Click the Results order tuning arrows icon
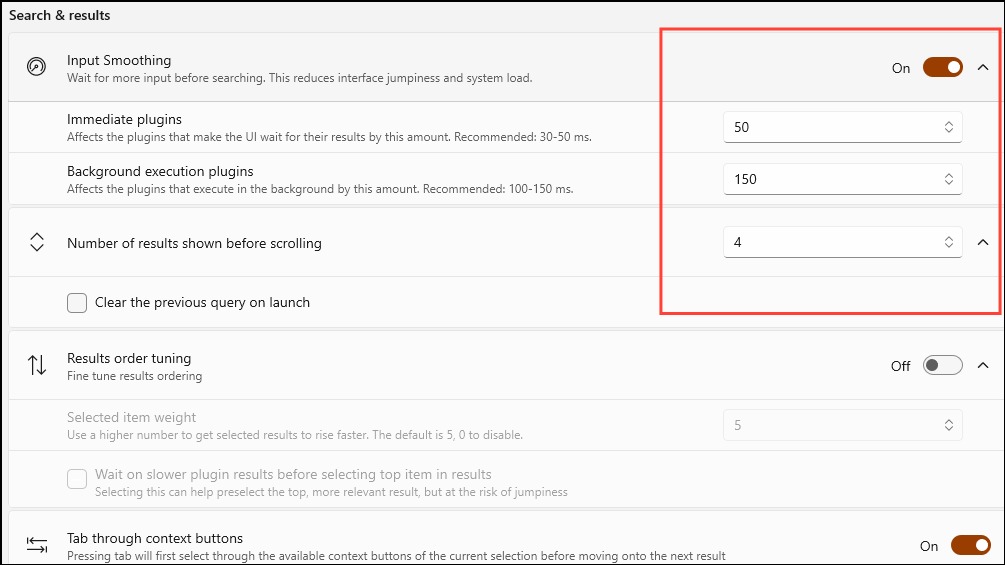 coord(37,365)
